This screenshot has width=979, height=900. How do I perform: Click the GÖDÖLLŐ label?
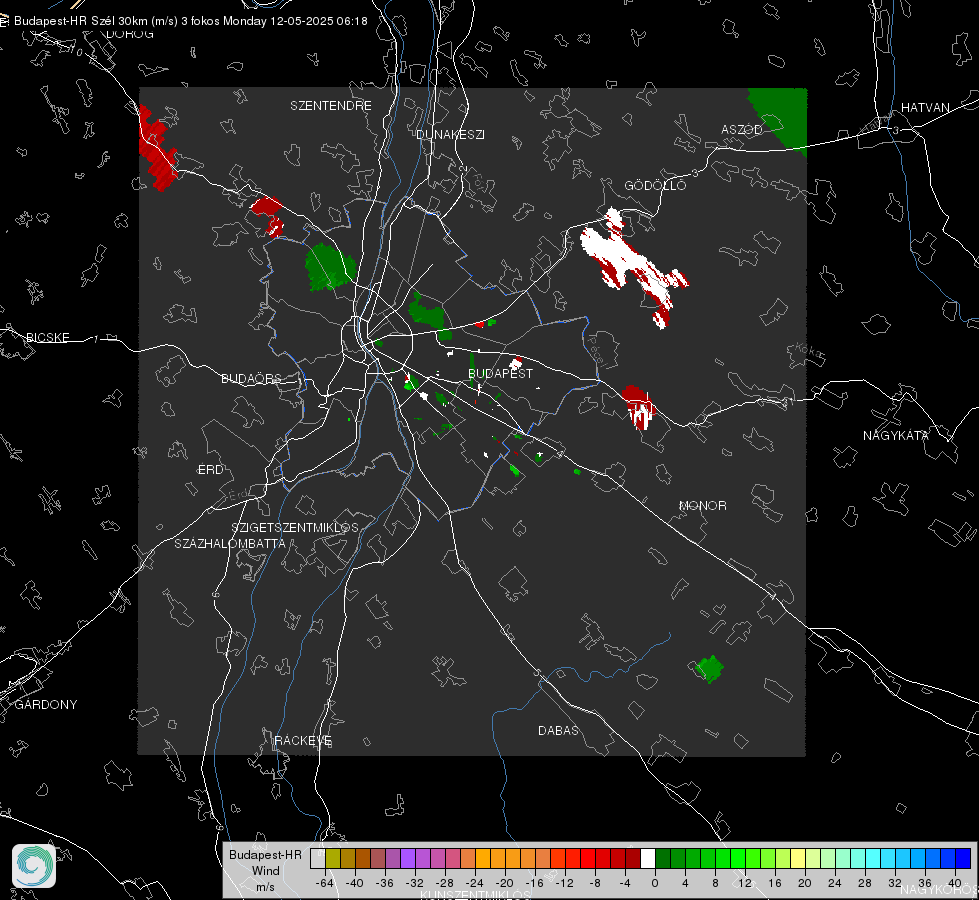[x=655, y=185]
